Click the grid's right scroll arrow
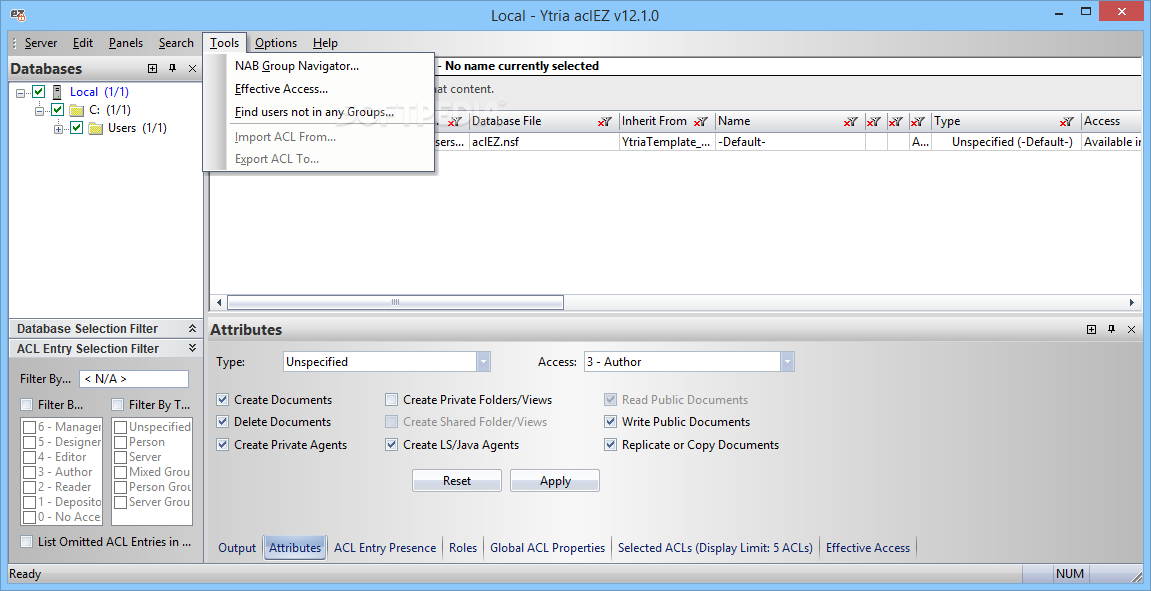Viewport: 1151px width, 591px height. point(1131,302)
